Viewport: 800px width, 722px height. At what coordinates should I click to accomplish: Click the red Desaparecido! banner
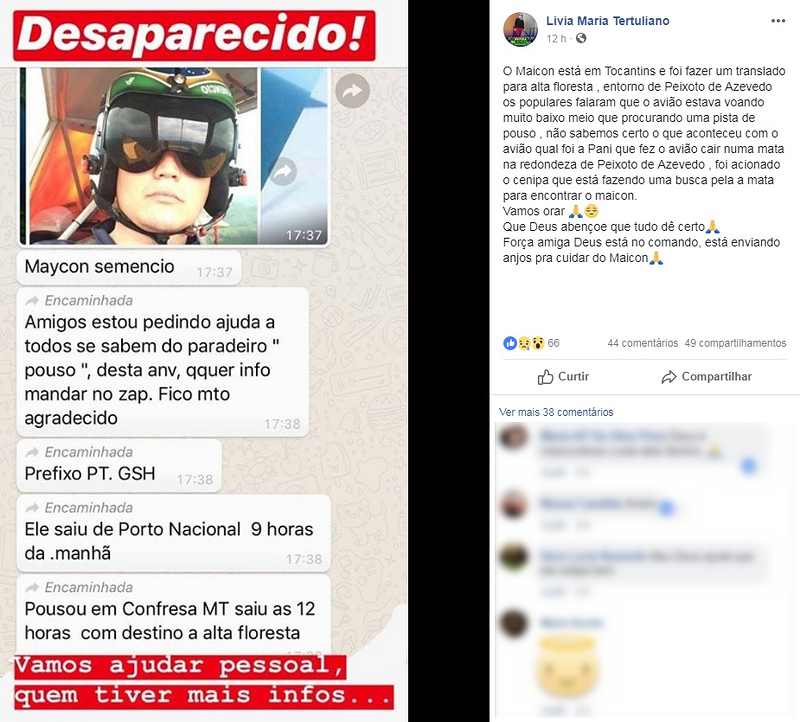click(x=194, y=35)
